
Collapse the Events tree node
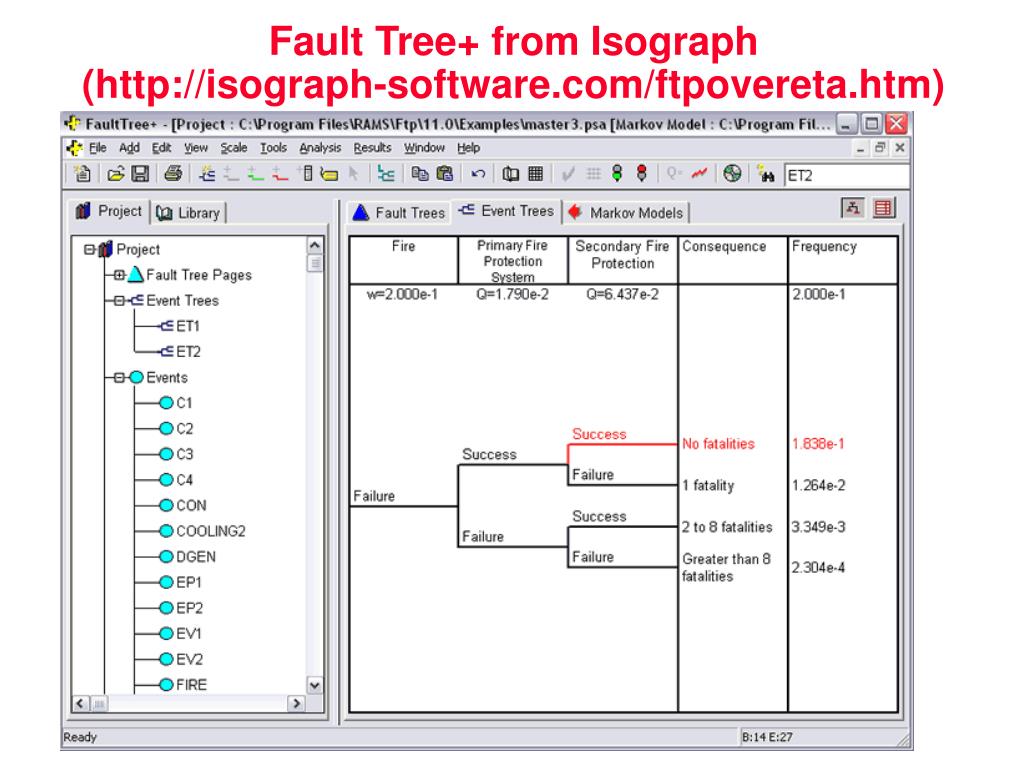click(119, 377)
